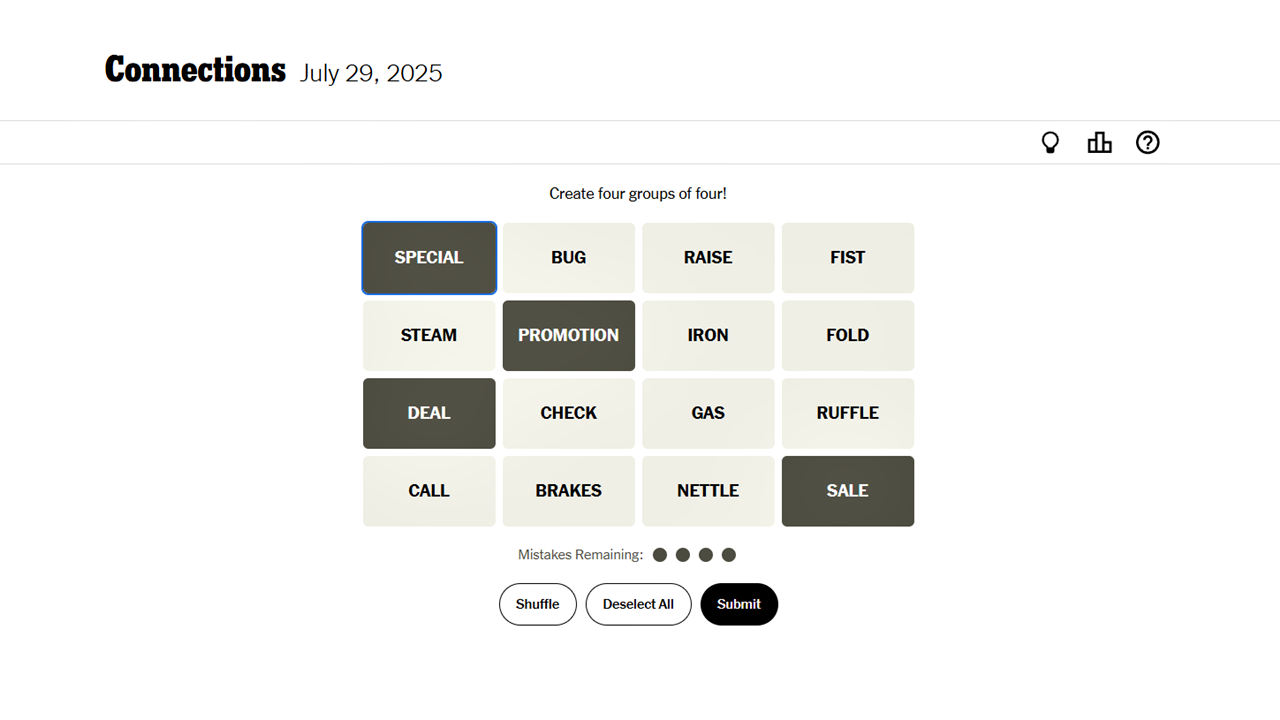Select the BRAKES tile

pos(568,491)
